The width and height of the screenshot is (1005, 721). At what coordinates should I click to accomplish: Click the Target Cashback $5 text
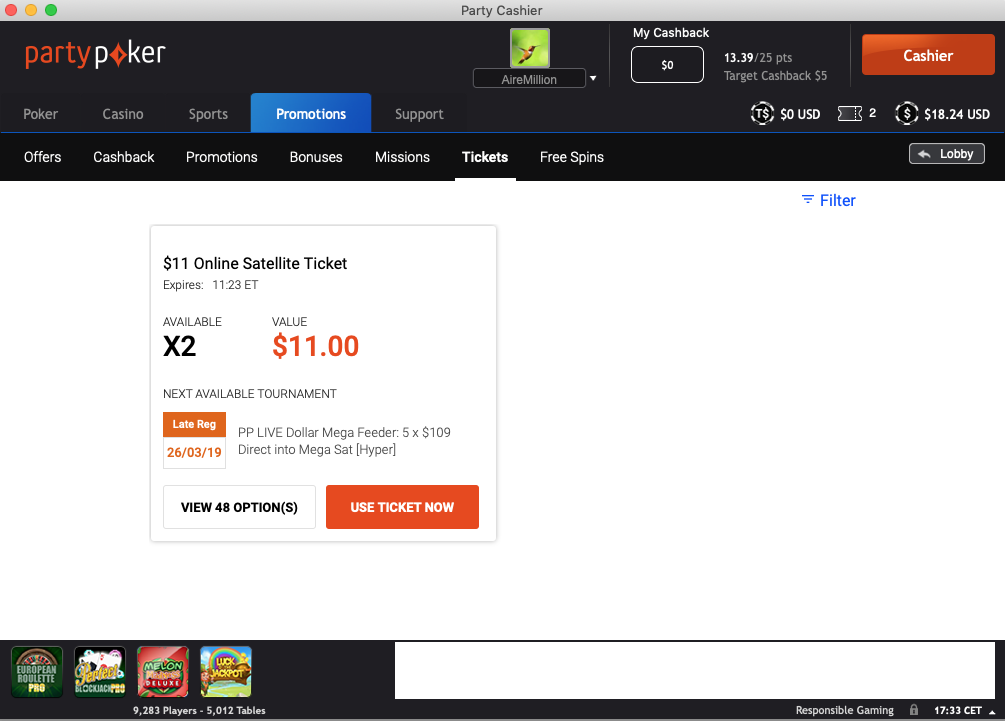point(776,76)
